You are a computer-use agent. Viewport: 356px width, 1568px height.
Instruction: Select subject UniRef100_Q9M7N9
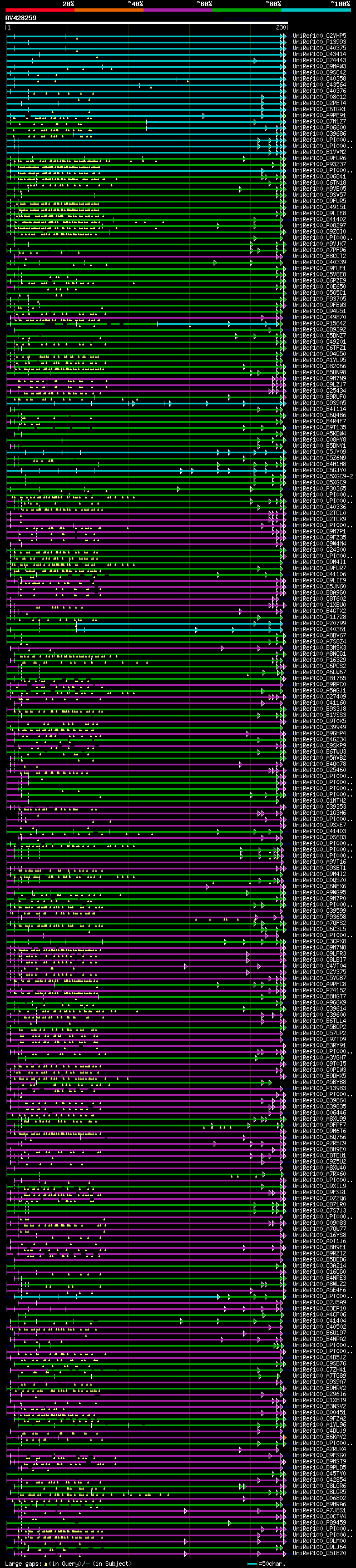(319, 379)
